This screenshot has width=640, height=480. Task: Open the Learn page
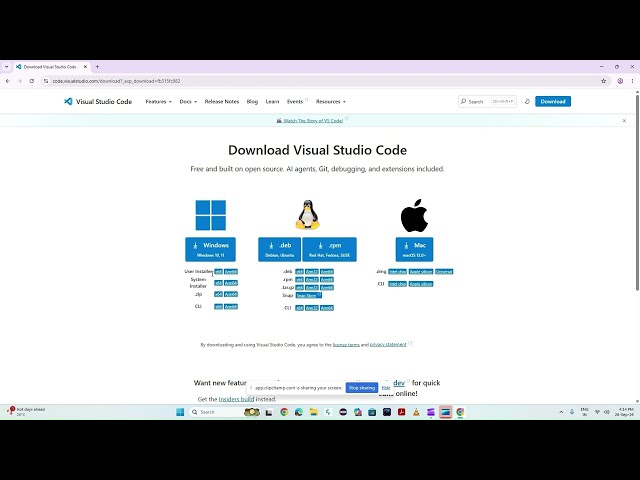[272, 102]
